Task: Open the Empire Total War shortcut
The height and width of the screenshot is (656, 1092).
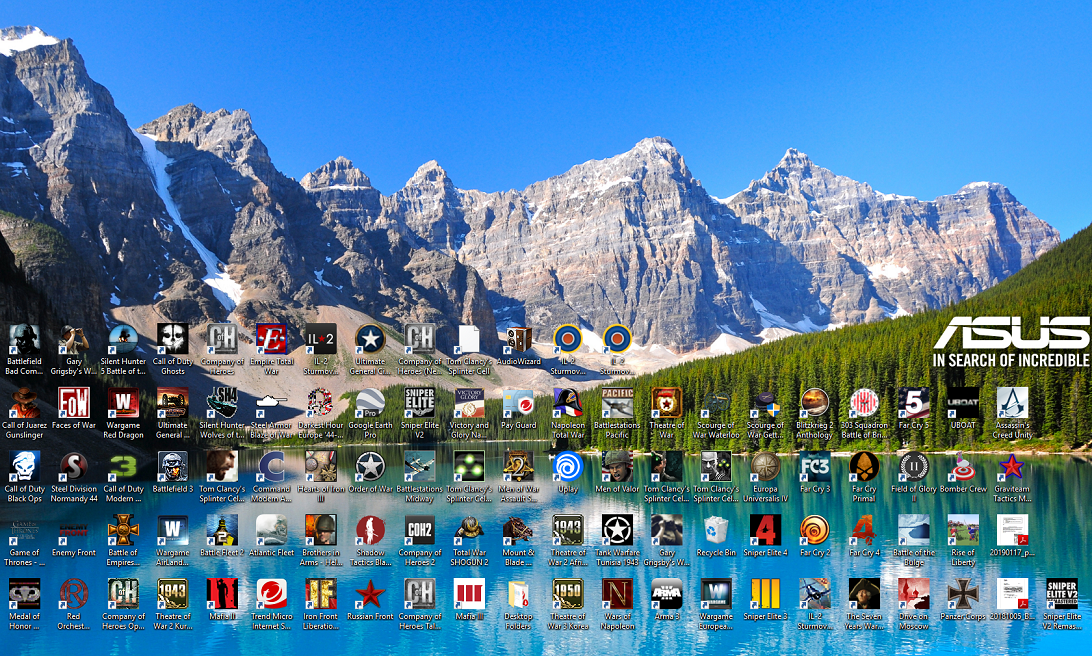Action: point(271,340)
